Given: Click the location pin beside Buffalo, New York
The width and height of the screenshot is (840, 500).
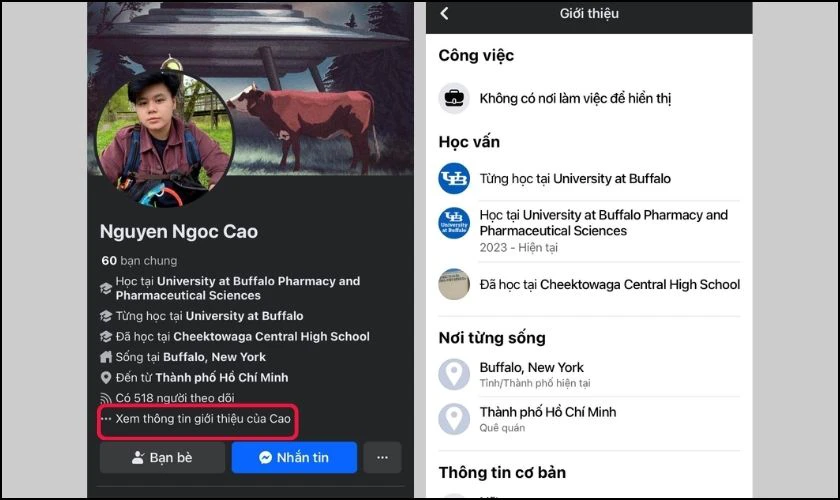Looking at the screenshot, I should pos(454,374).
